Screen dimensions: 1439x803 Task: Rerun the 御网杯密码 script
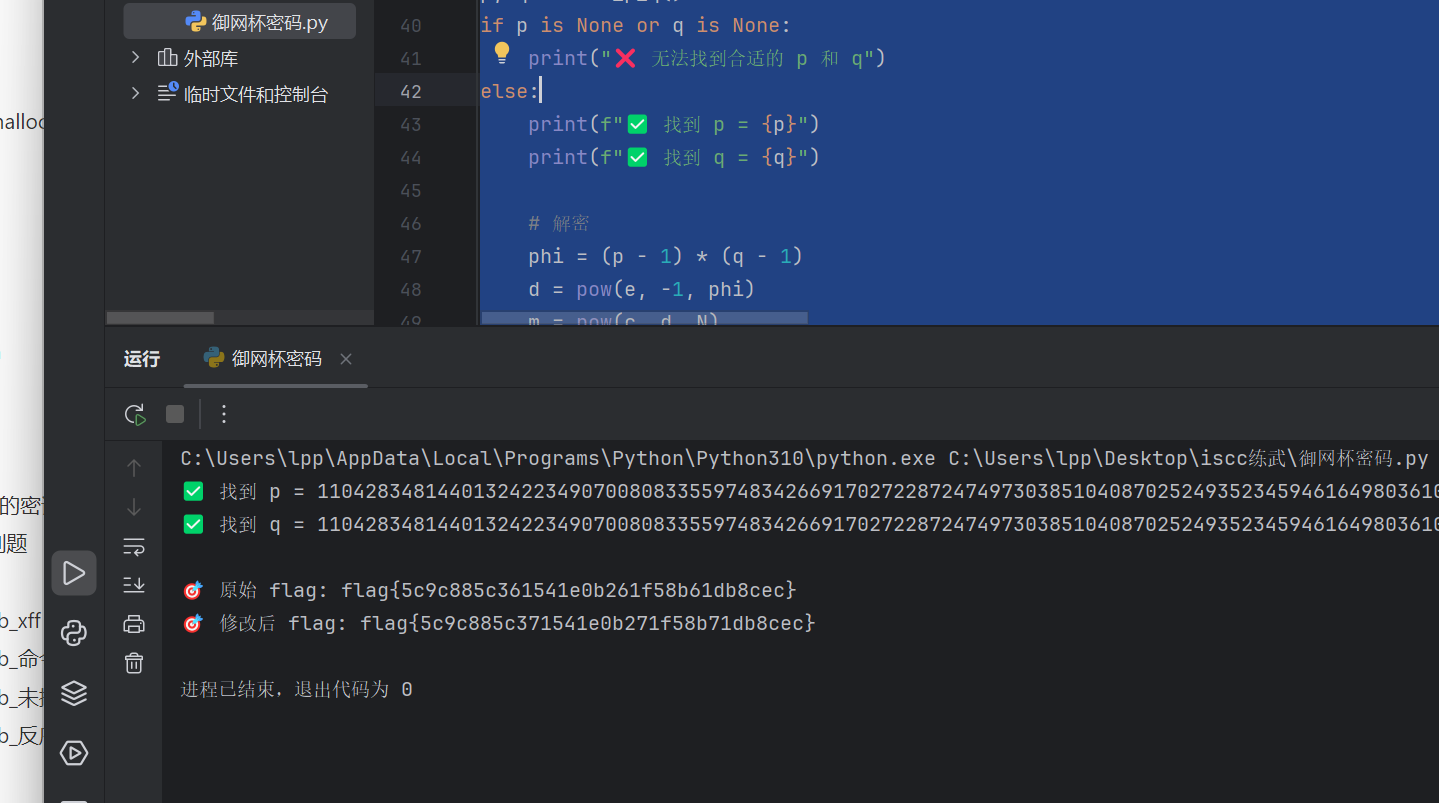pos(135,414)
